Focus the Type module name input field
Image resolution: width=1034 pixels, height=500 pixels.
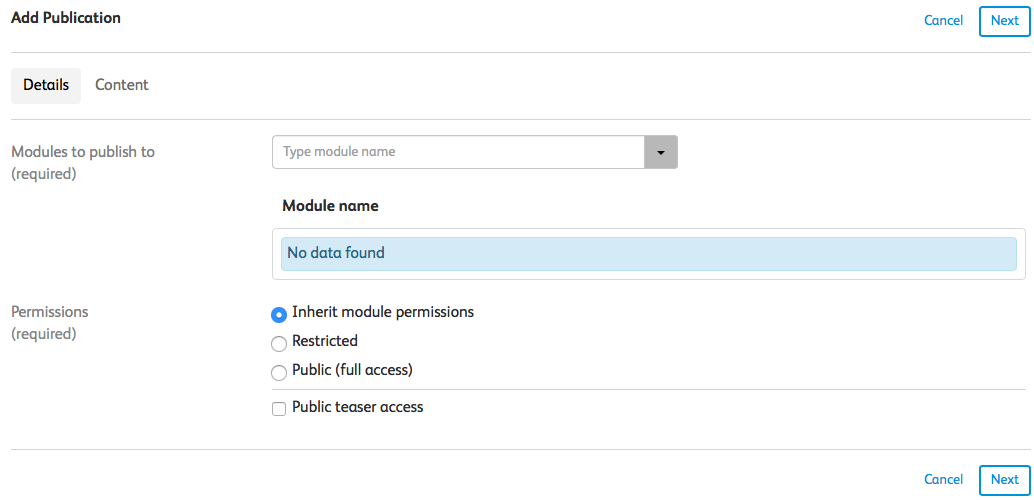click(458, 152)
